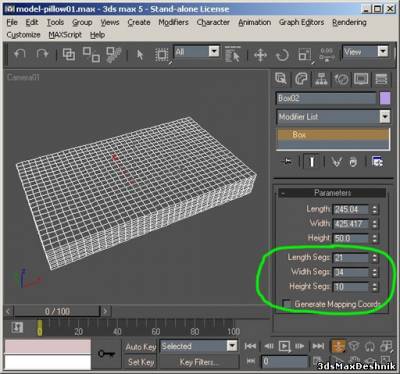Screen dimensions: 400x374
Task: Click the Configure Modifier Sets icon
Action: 377,162
